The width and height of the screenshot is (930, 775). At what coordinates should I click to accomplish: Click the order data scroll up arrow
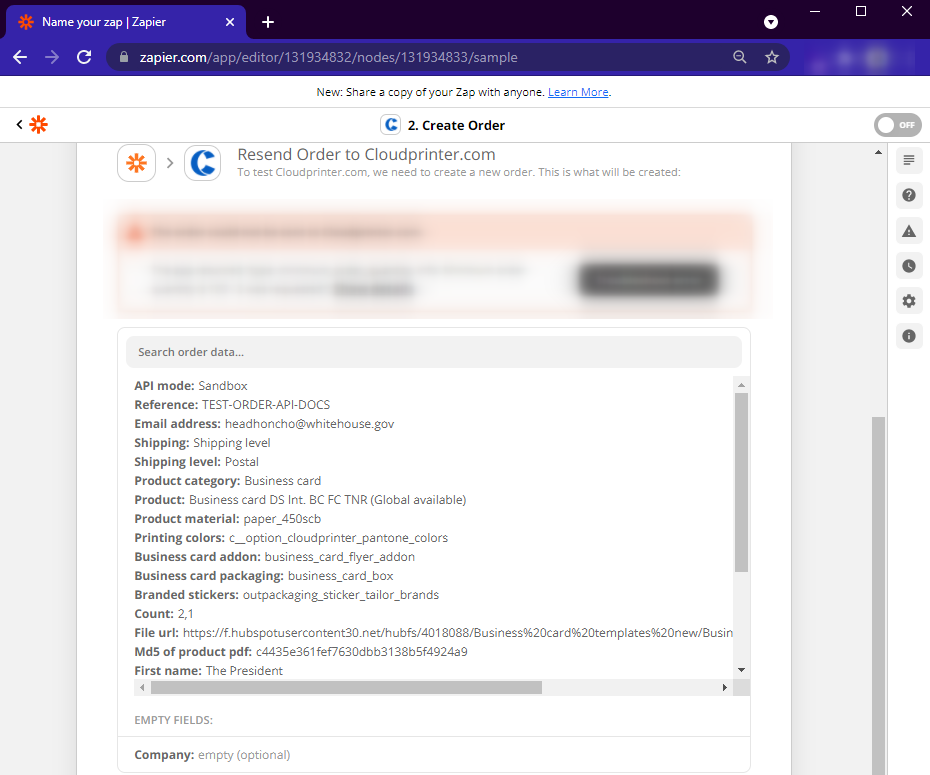[x=741, y=385]
